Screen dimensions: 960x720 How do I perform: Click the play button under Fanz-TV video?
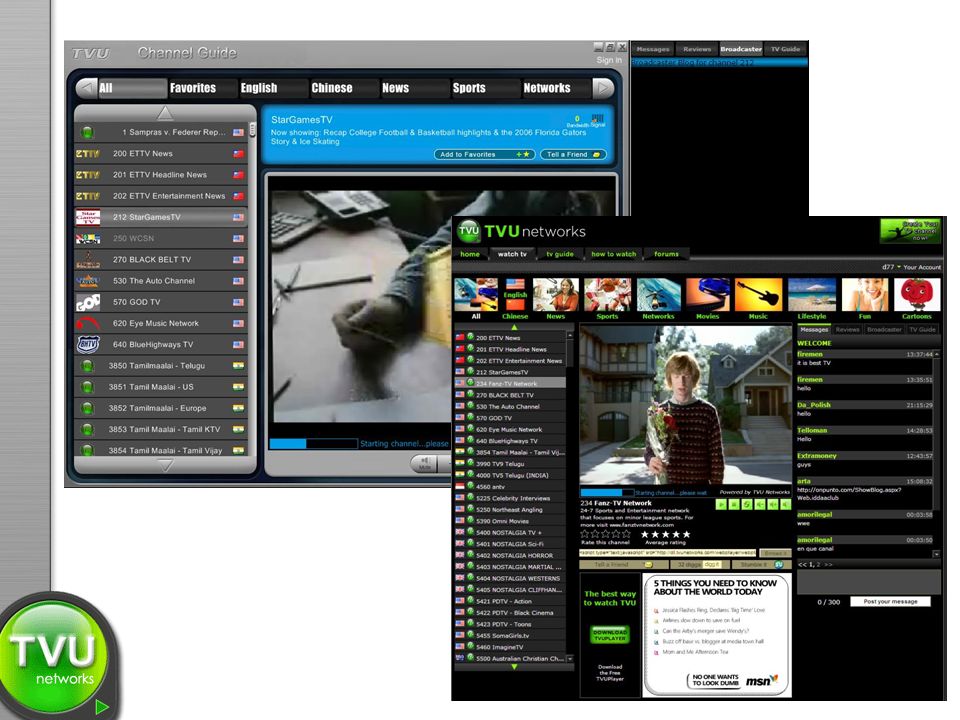pyautogui.click(x=721, y=504)
